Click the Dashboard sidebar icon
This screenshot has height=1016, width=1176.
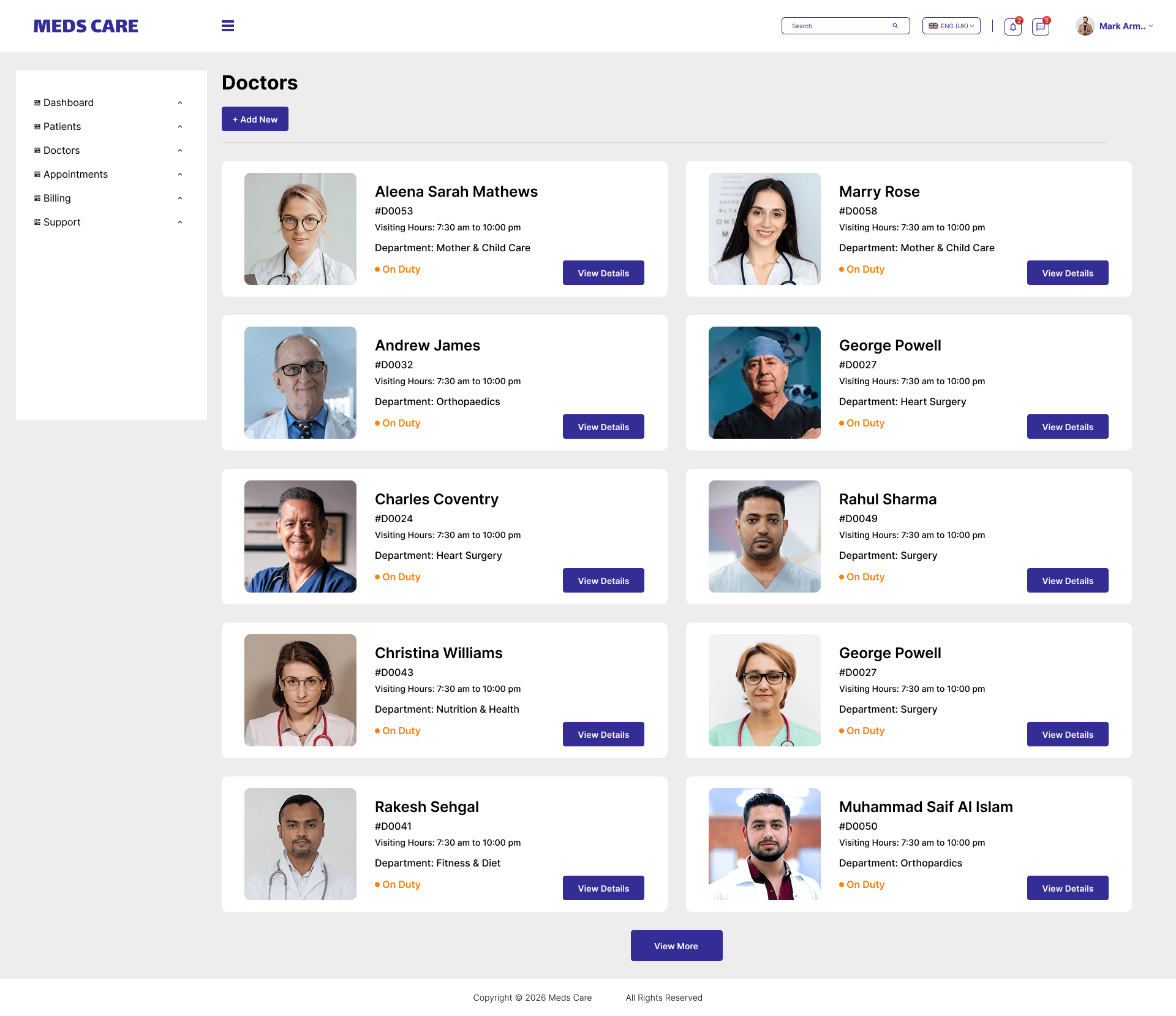click(37, 102)
